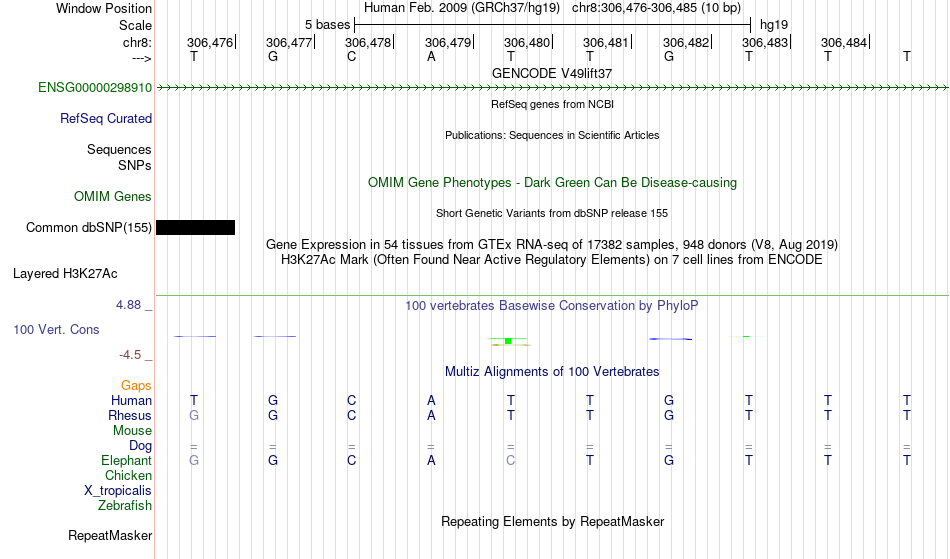Click the 306,484 ruler coordinate
This screenshot has width=950, height=559.
(844, 42)
